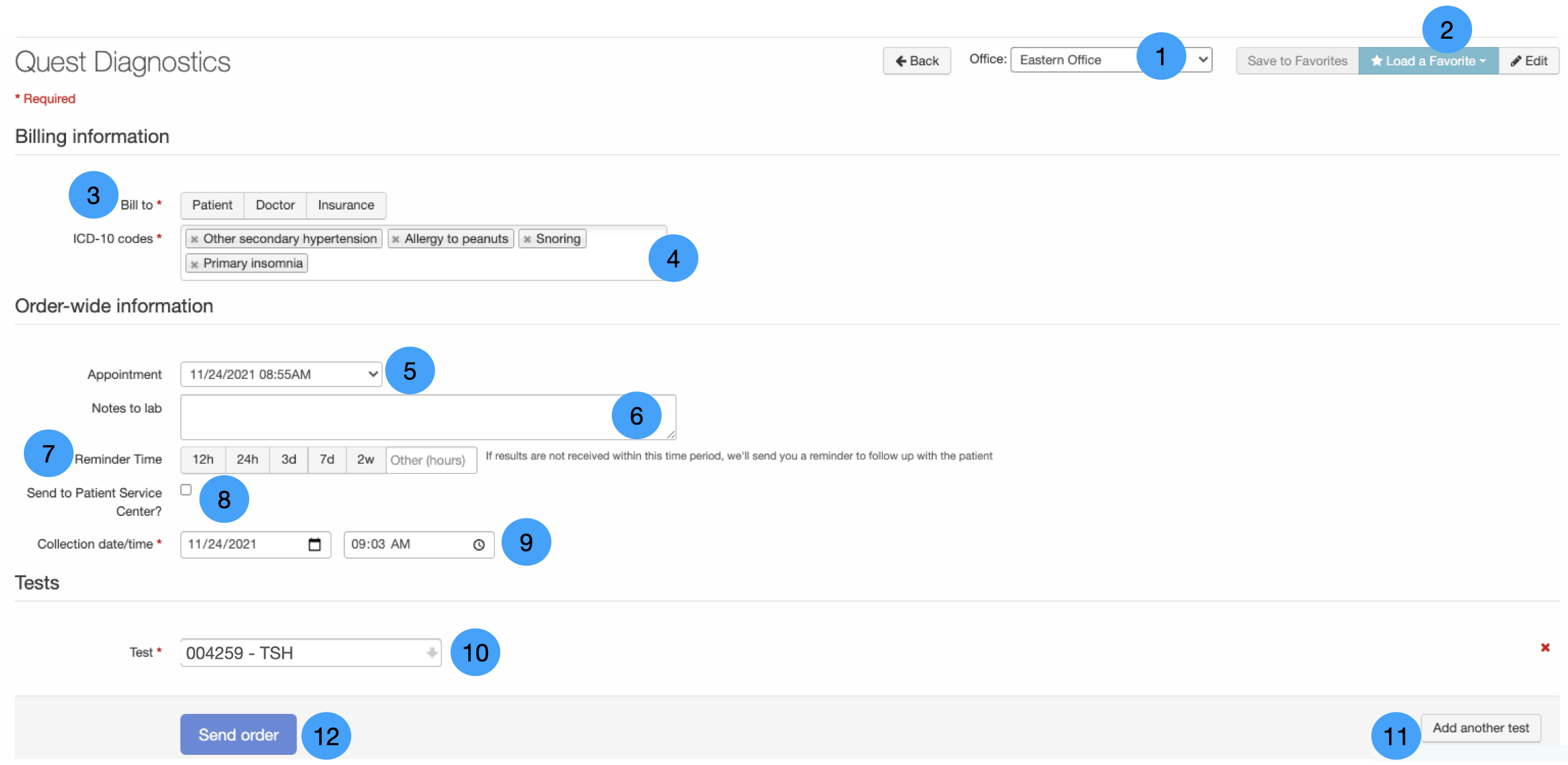This screenshot has height=765, width=1568.
Task: Set reminder time to 2w
Action: point(365,459)
